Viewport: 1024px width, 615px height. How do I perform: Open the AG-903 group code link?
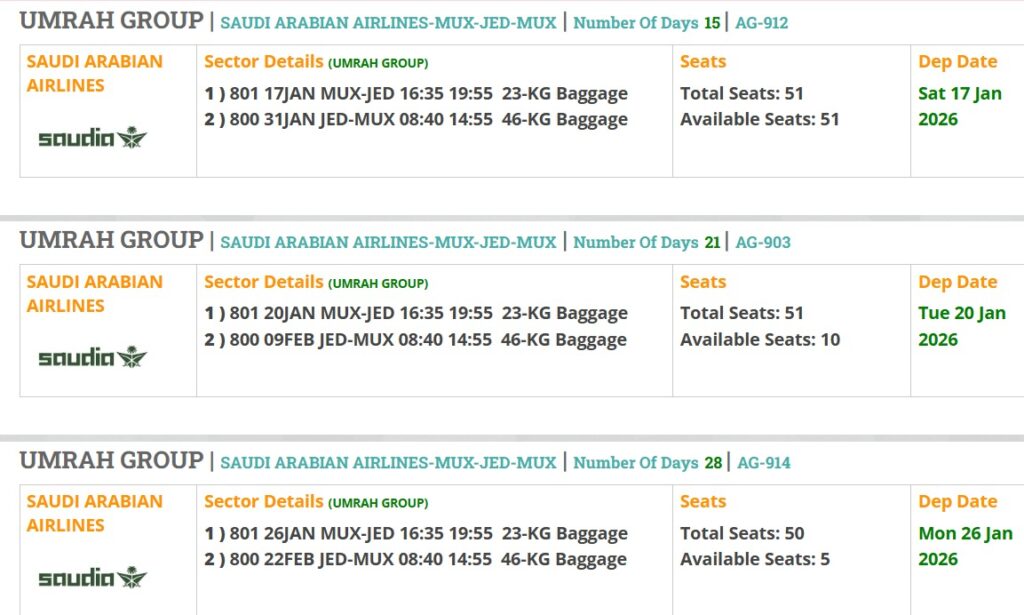click(763, 242)
